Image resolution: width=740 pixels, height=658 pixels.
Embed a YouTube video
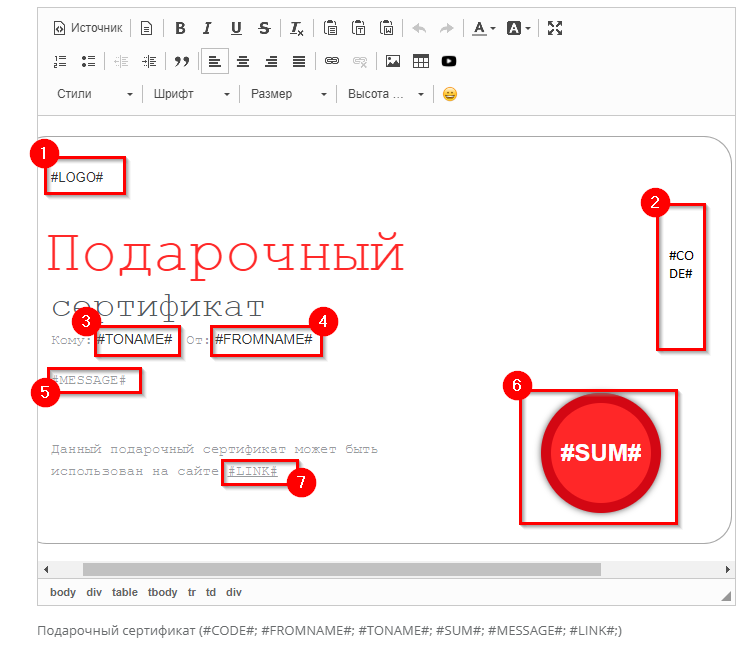coord(449,61)
